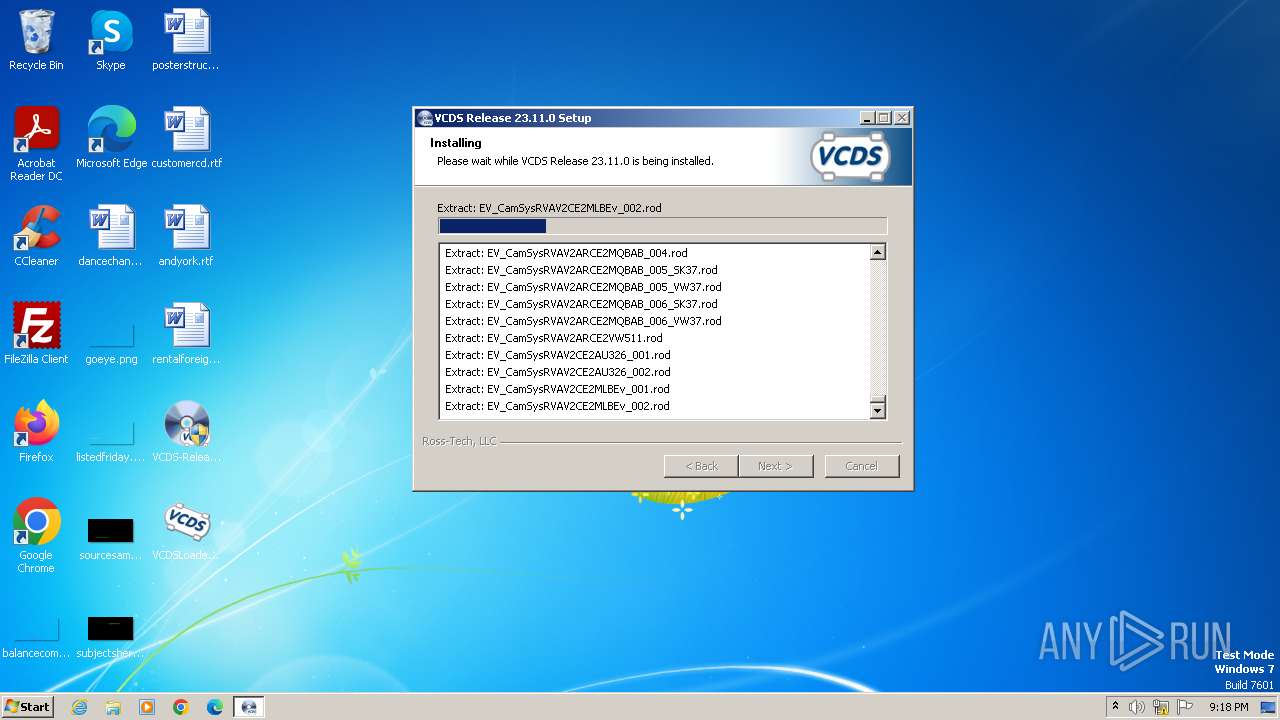This screenshot has width=1280, height=720.
Task: Select log line EV_CamSysRVAV2ARCE2MQBAB_004.rod
Action: [566, 253]
